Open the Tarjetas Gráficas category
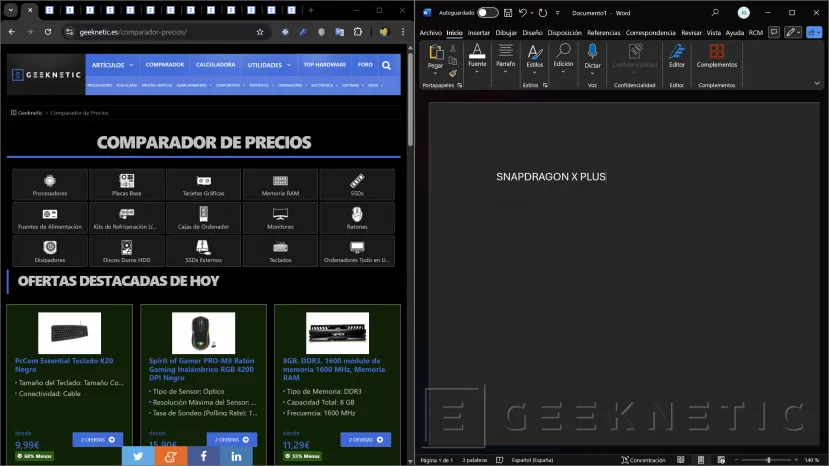Screen dimensions: 829x466 click(204, 185)
